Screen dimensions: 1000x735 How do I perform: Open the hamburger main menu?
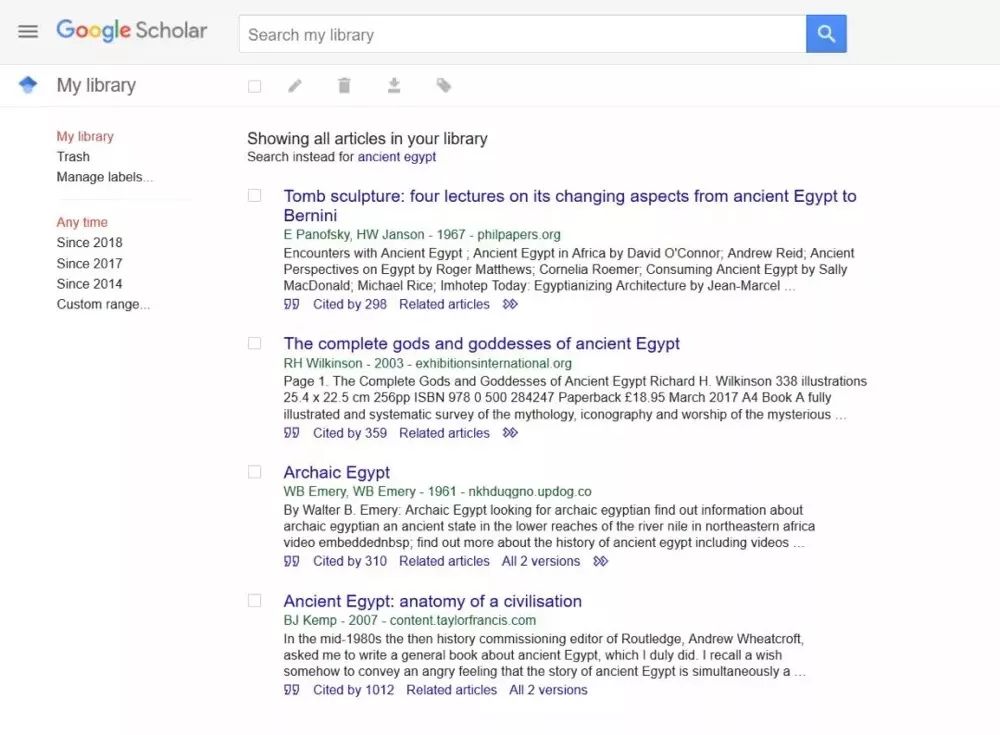[x=28, y=31]
